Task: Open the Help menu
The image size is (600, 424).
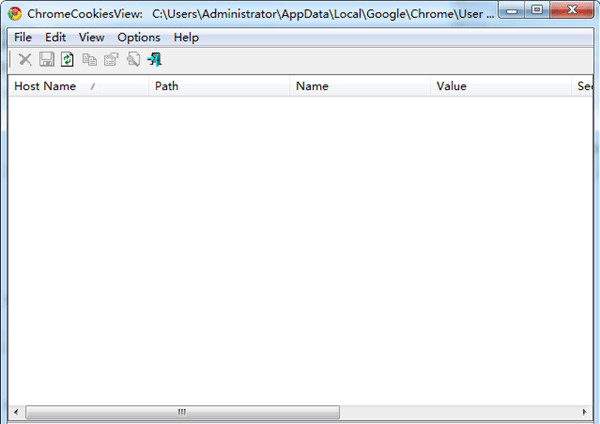Action: click(186, 37)
